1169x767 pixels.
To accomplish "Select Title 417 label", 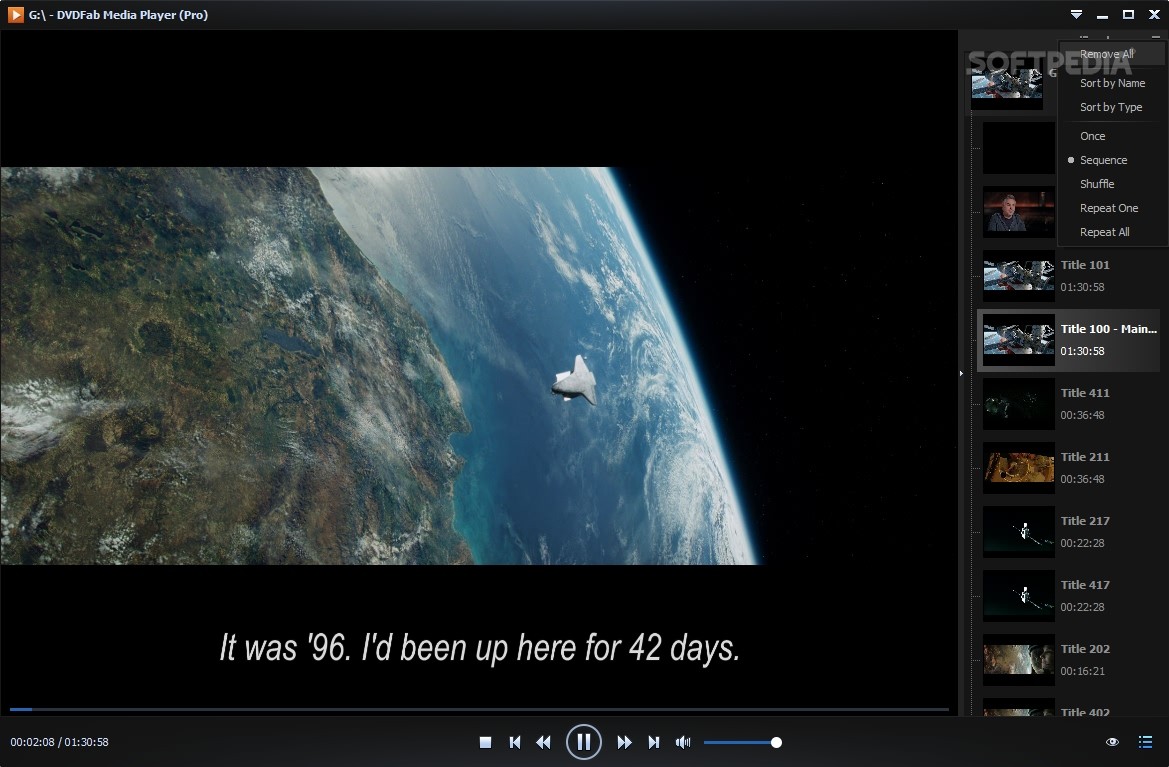I will tap(1085, 585).
